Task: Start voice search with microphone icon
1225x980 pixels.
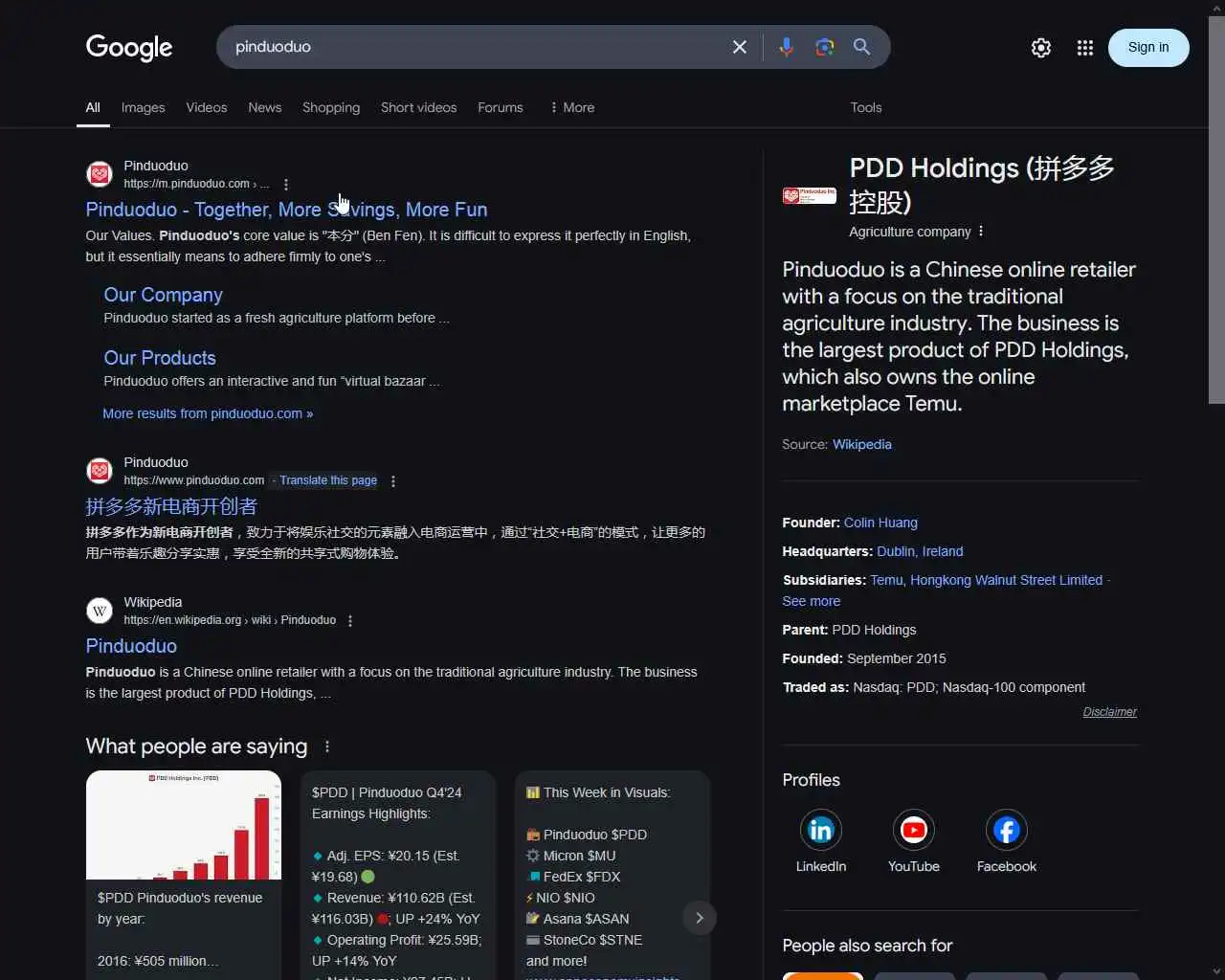Action: (786, 47)
